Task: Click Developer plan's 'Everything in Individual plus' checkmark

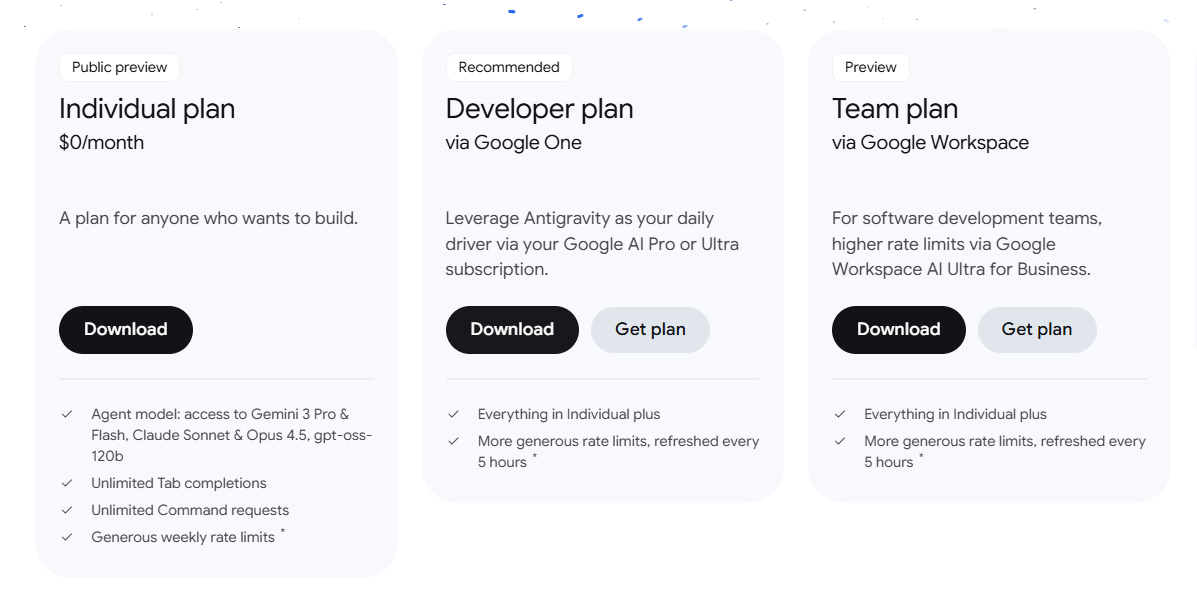Action: point(453,414)
